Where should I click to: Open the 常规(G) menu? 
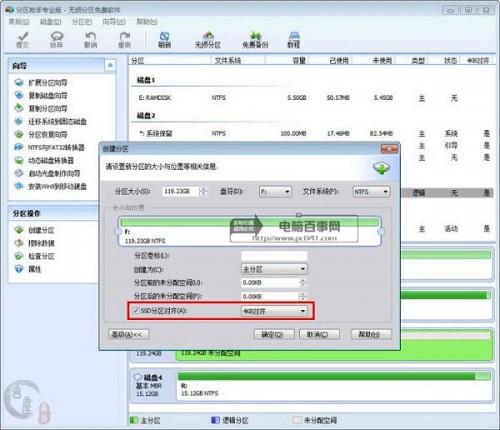[x=19, y=22]
